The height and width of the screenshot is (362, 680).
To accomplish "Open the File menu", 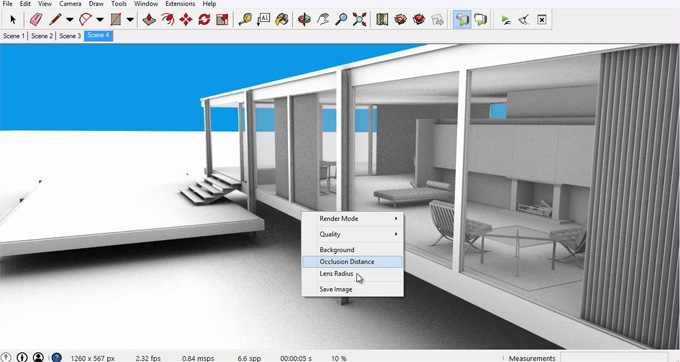I will (7, 3).
